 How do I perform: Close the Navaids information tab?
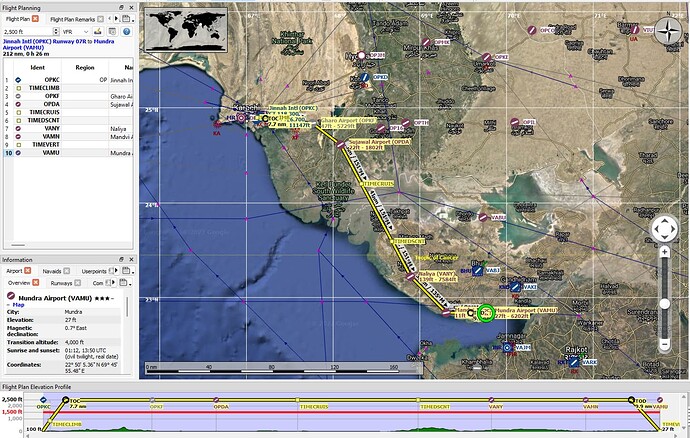(x=66, y=271)
